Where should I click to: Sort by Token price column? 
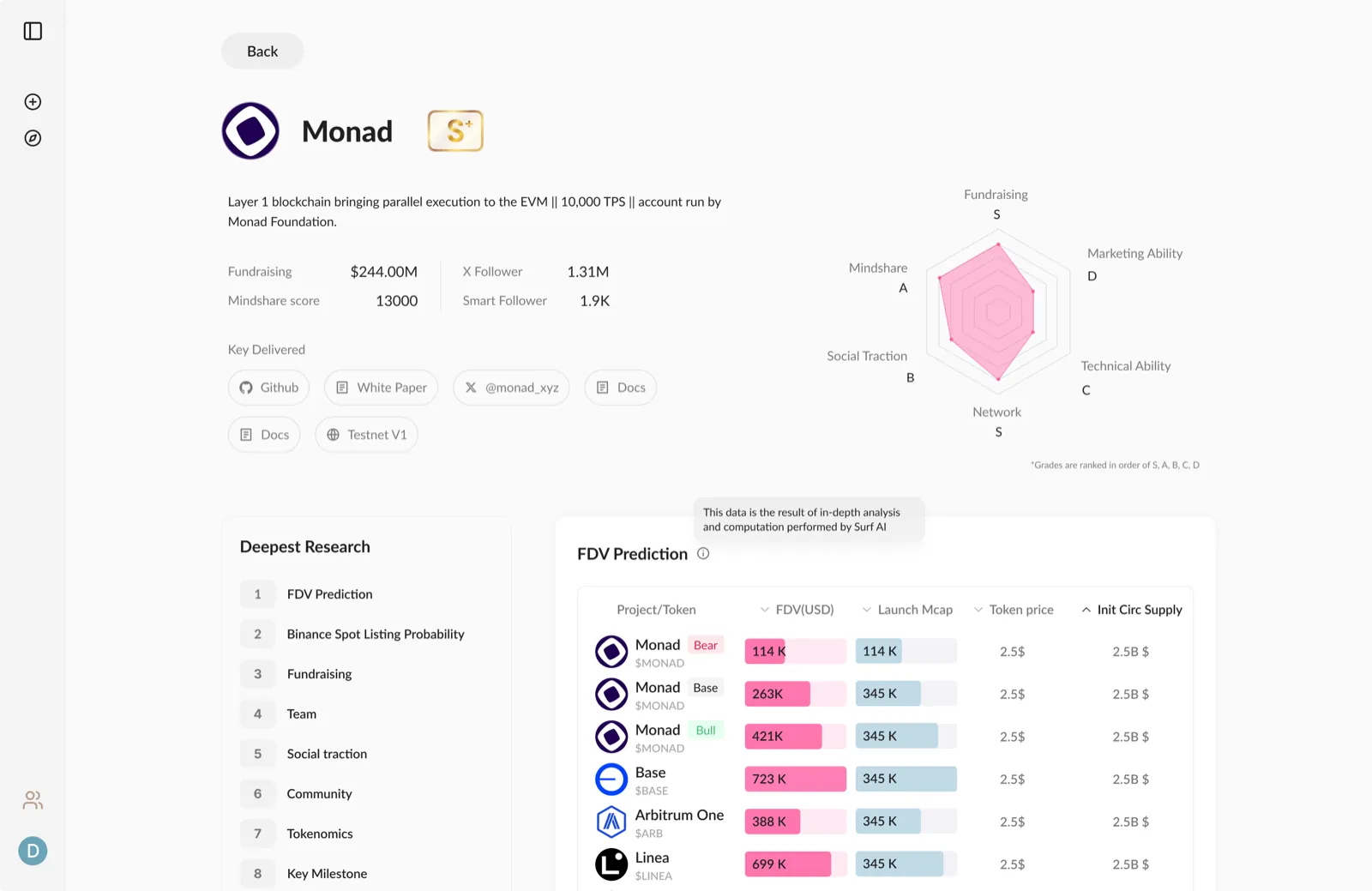[x=1013, y=610]
